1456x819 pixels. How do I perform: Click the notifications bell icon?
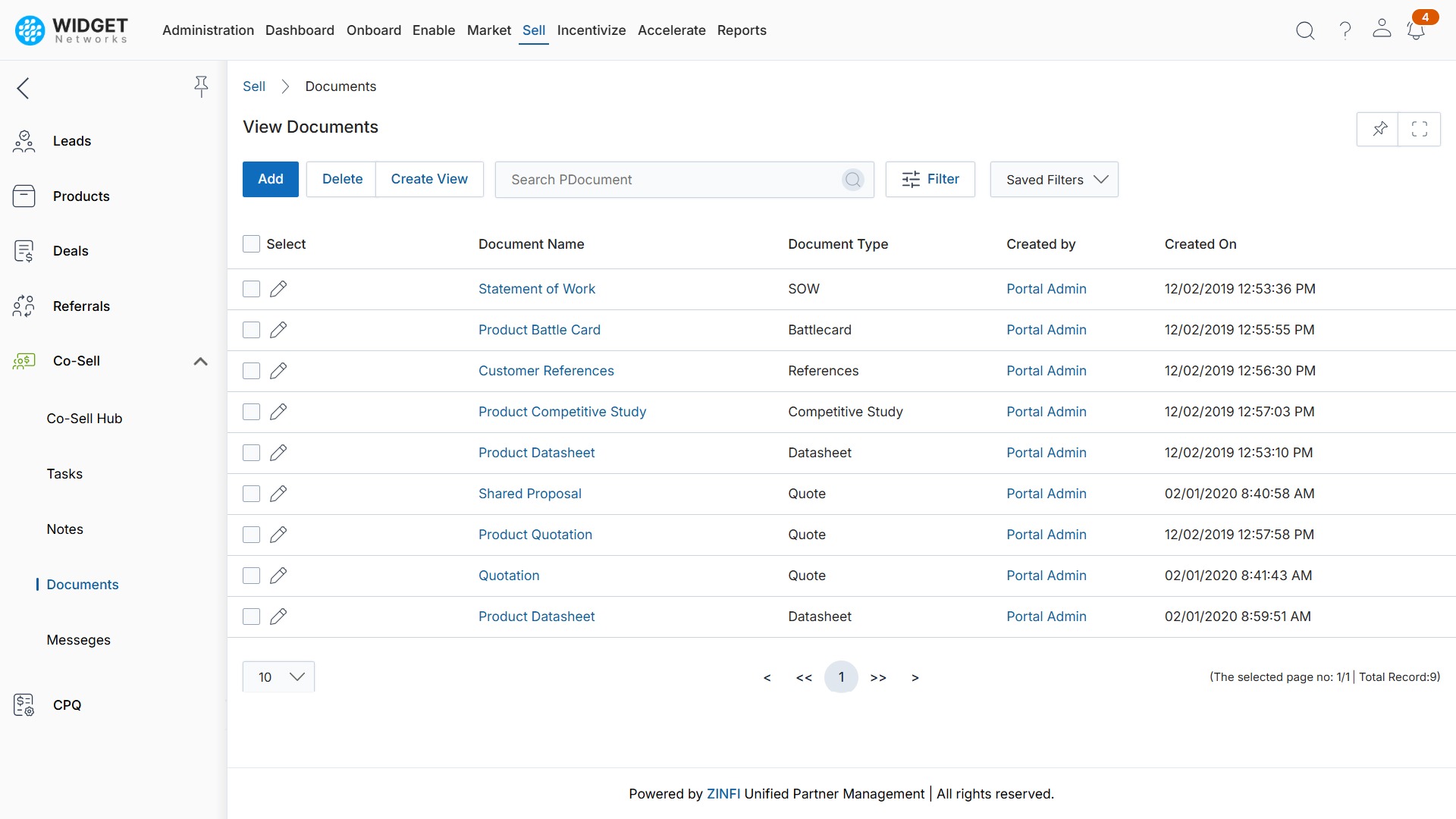point(1415,30)
